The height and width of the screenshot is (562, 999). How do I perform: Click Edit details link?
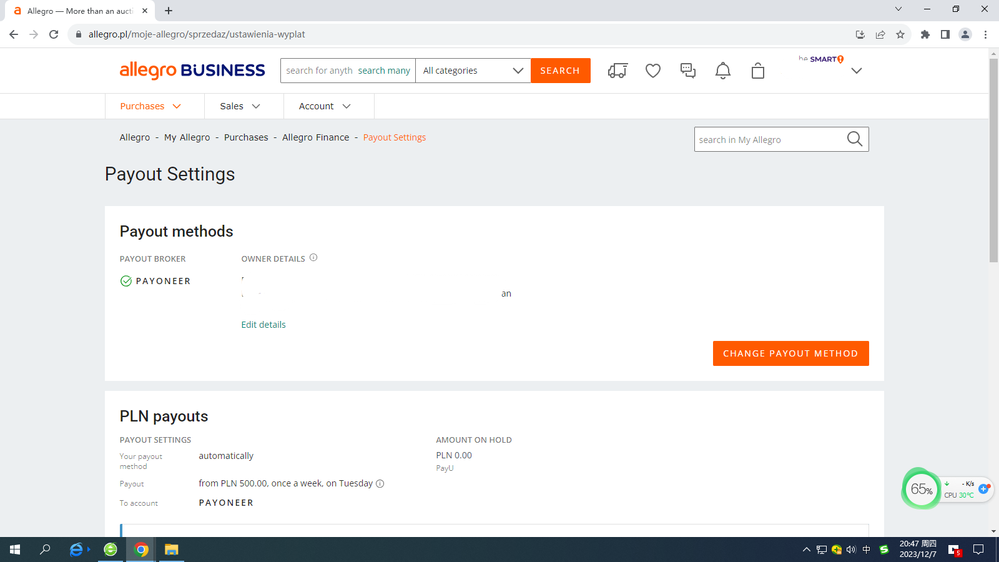point(263,325)
